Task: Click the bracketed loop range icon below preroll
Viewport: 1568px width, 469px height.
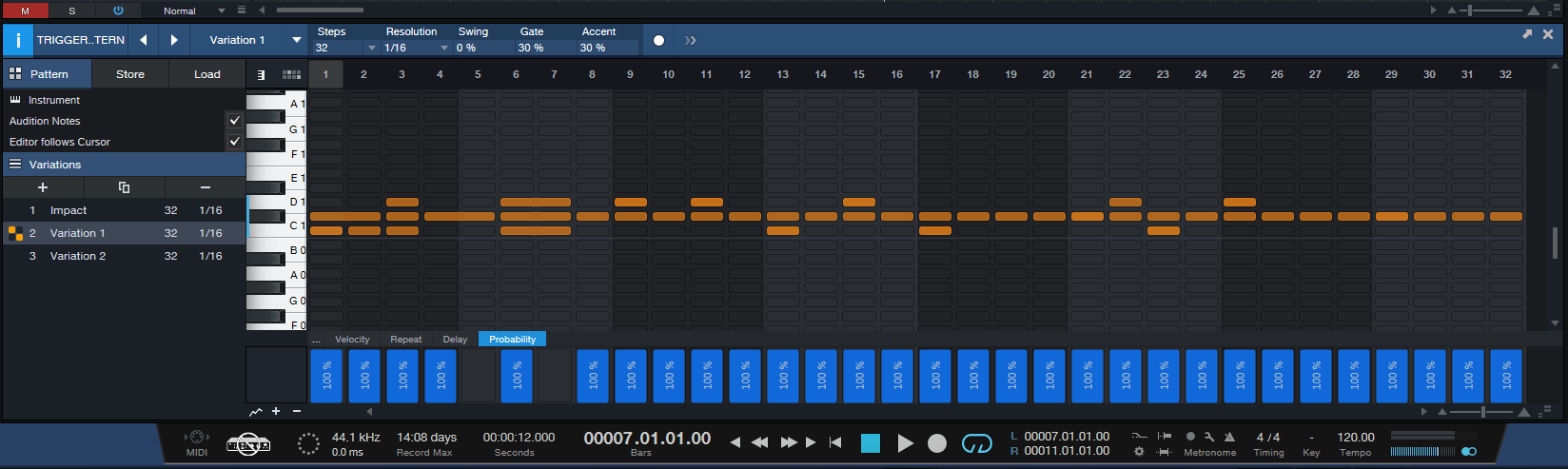Action: 1164,451
